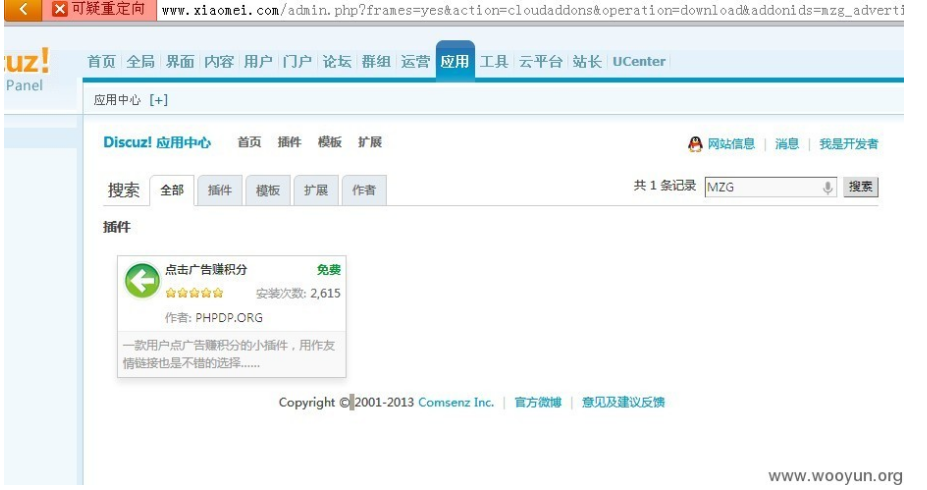Image resolution: width=927 pixels, height=490 pixels.
Task: Open the 点击广告赚积分 plugin title
Action: (x=206, y=270)
